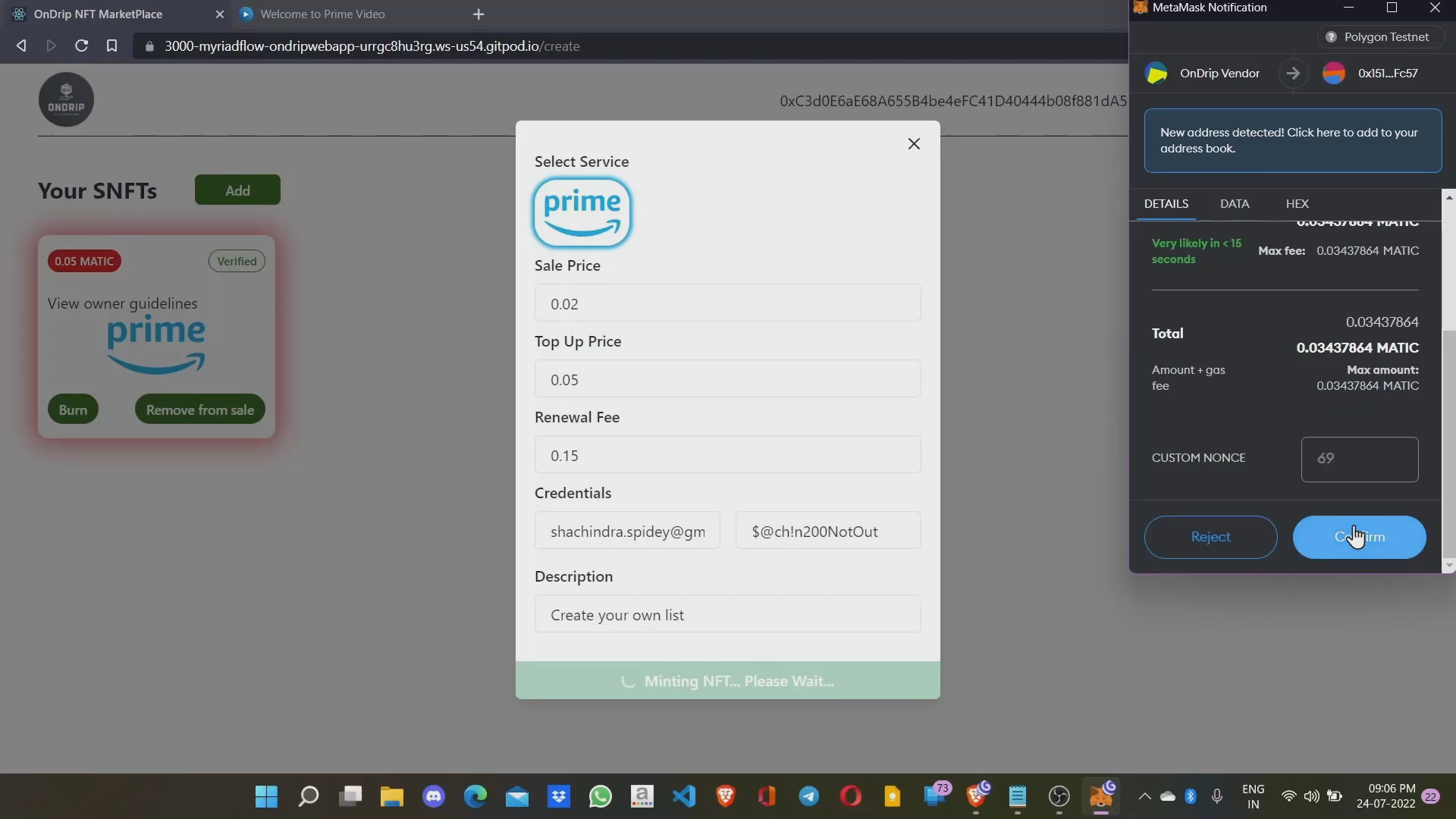
Task: Open Visual Studio Code from taskbar
Action: click(684, 796)
